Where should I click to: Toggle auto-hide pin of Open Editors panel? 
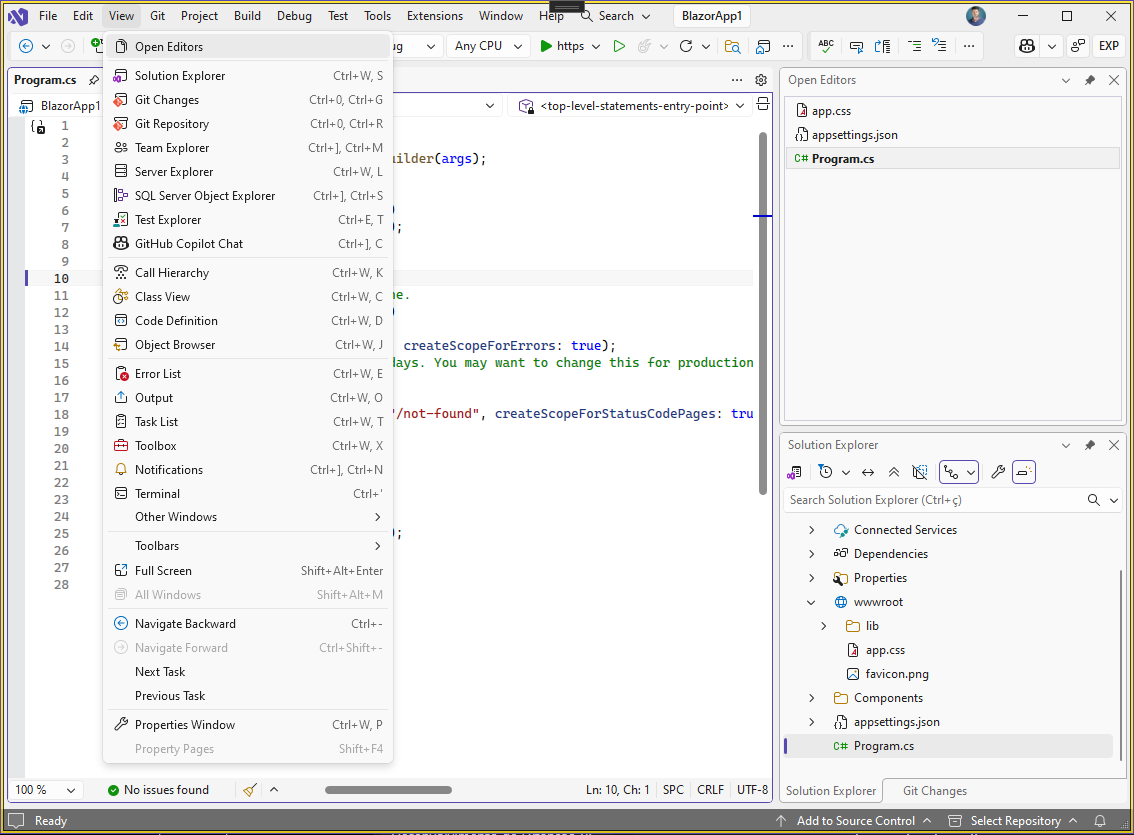(x=1090, y=80)
